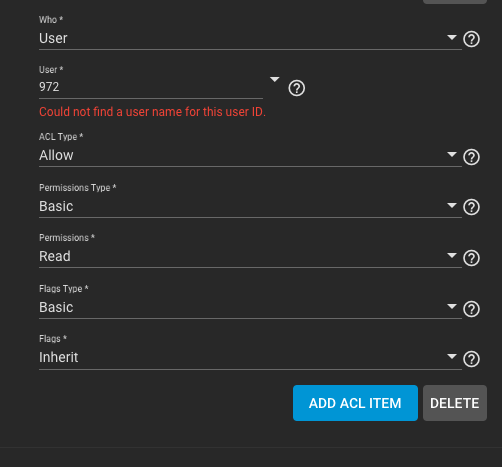Open Flags Type dropdown arrow
The height and width of the screenshot is (467, 502).
click(452, 306)
